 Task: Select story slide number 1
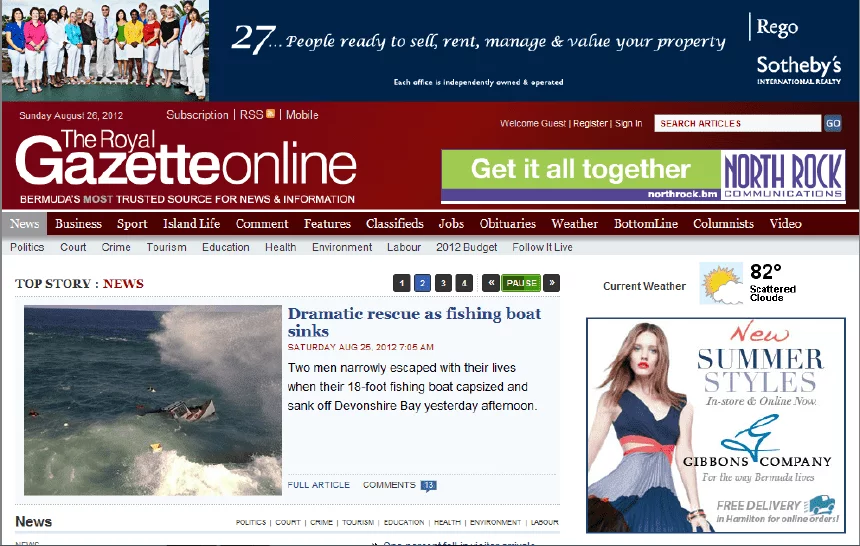point(402,283)
